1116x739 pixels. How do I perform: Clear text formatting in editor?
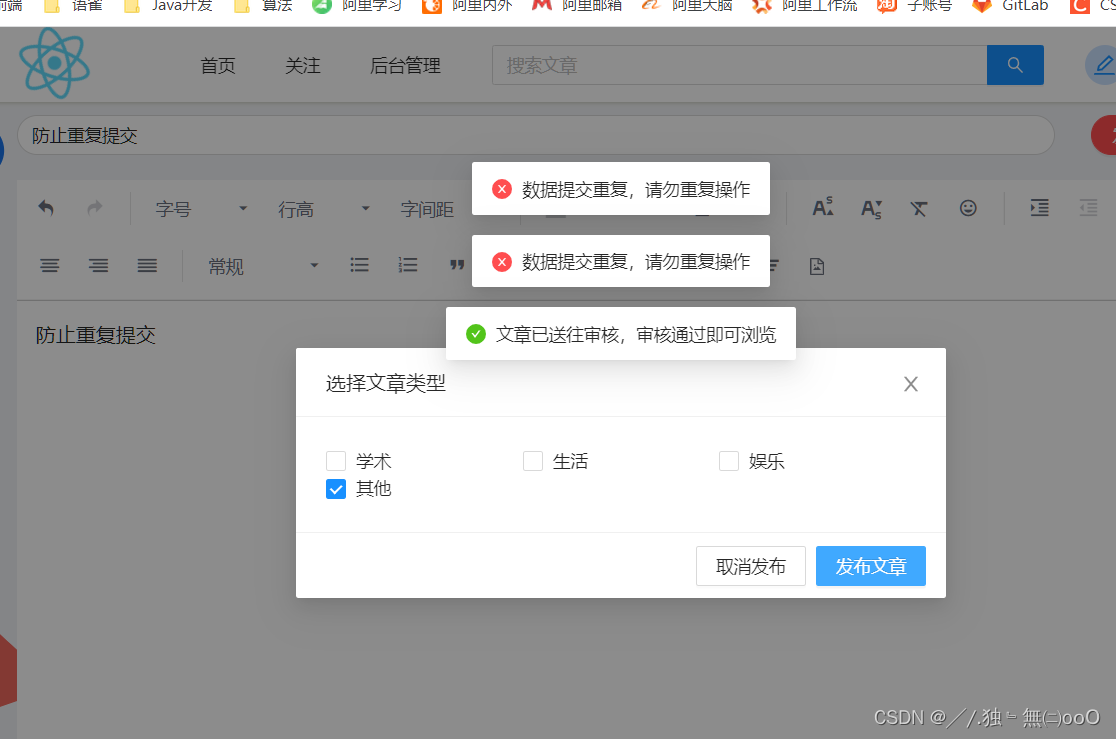point(919,209)
